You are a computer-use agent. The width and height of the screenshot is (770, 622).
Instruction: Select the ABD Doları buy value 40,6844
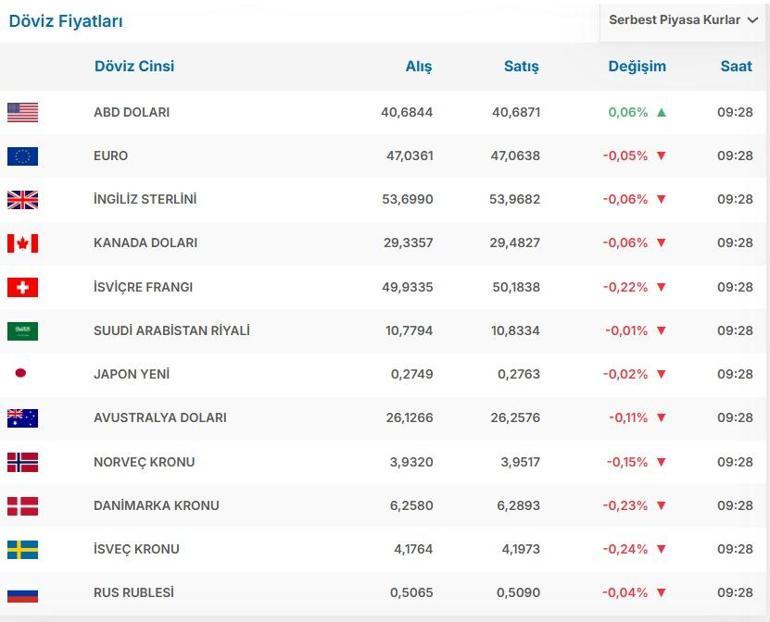coord(407,112)
